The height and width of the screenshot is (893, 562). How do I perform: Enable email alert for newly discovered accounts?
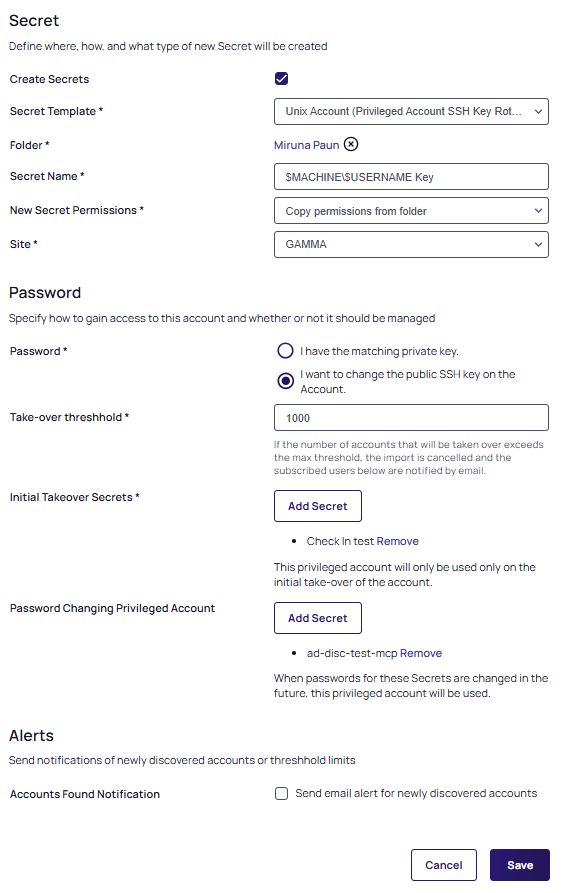point(281,794)
